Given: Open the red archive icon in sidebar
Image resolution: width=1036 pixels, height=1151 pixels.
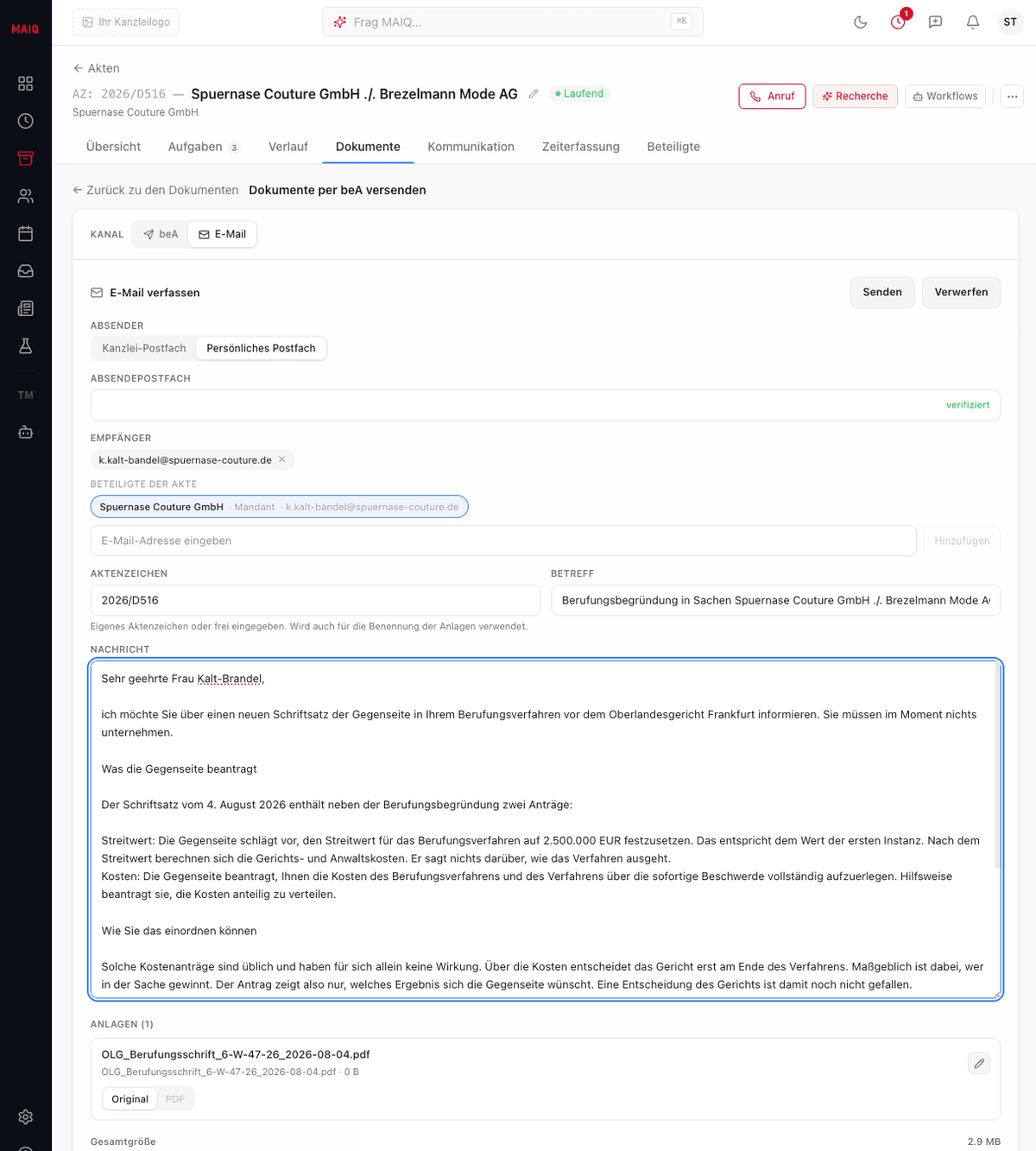Looking at the screenshot, I should (26, 158).
